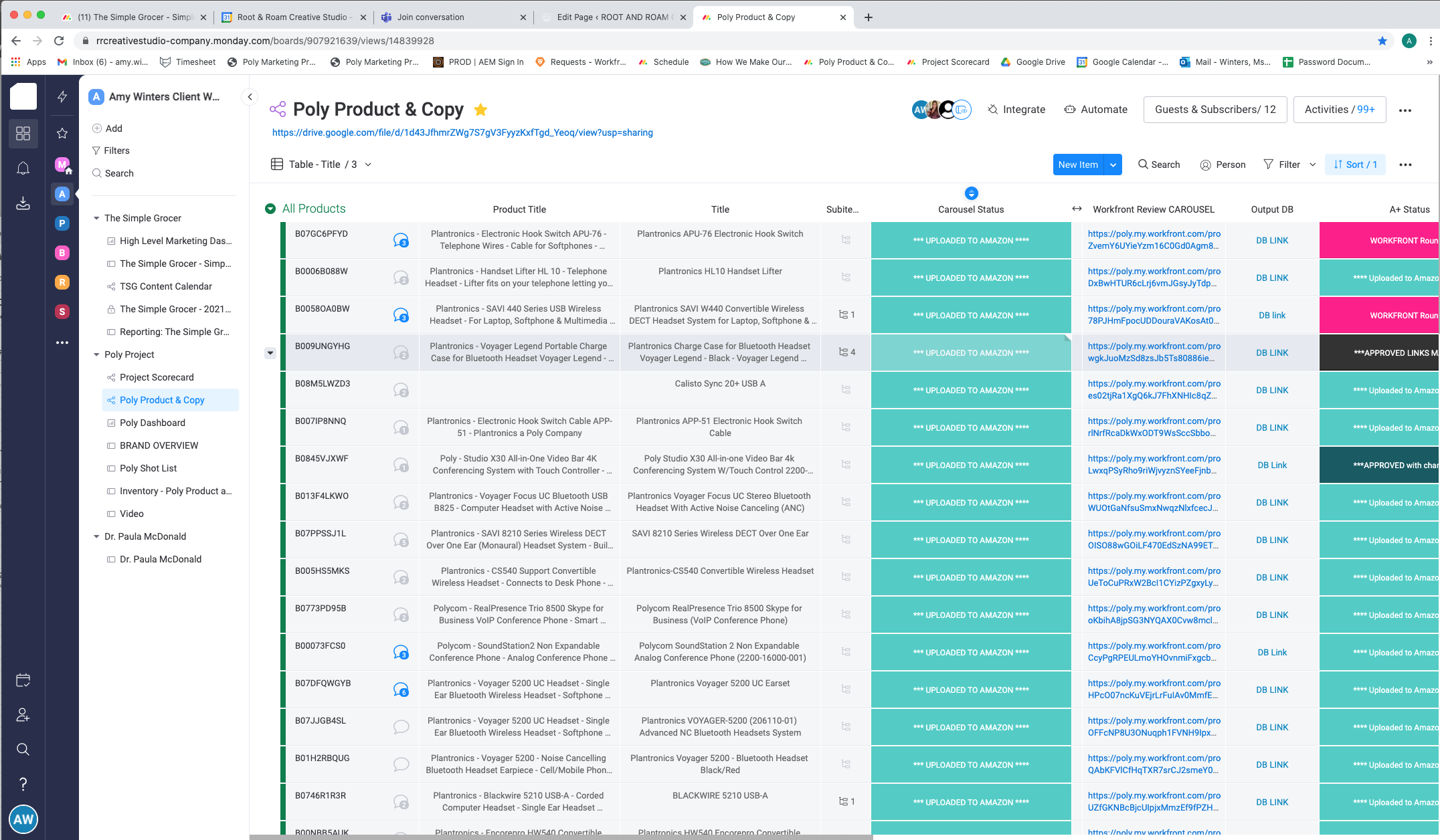Open the AW user avatar at bottom left

click(x=23, y=819)
